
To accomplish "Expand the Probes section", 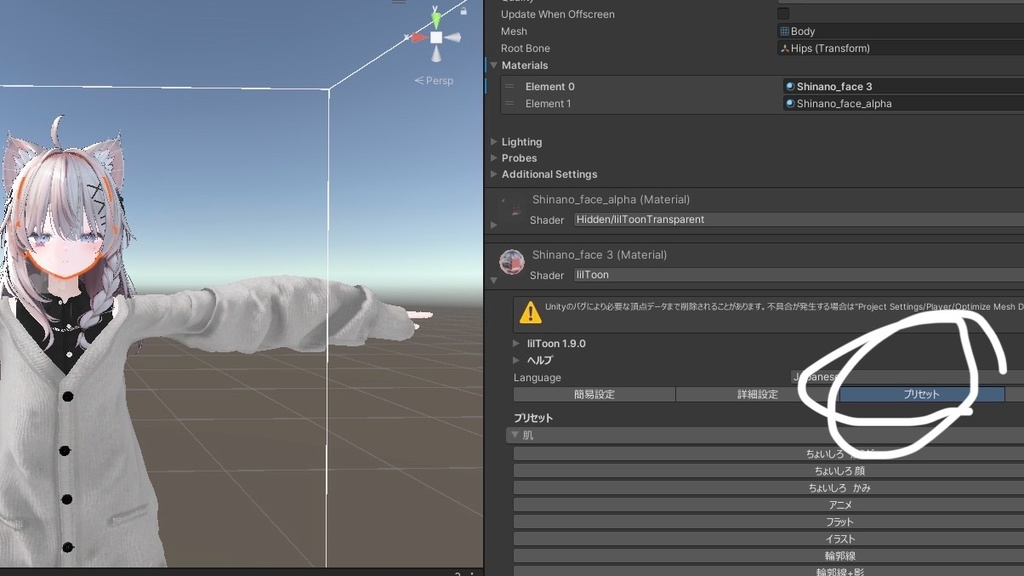I will 494,158.
